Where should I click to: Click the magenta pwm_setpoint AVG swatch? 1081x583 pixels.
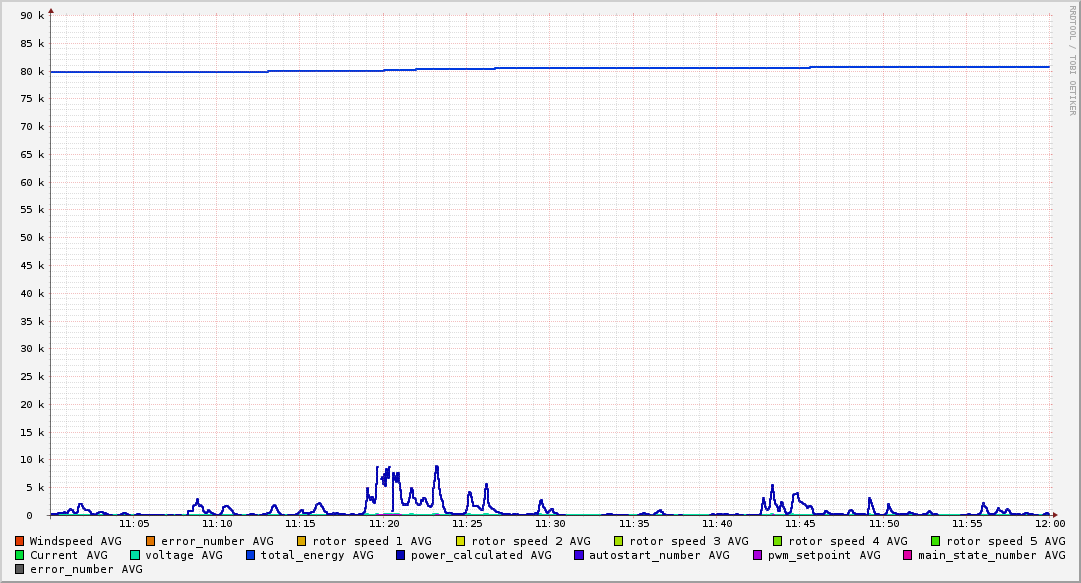click(x=758, y=555)
